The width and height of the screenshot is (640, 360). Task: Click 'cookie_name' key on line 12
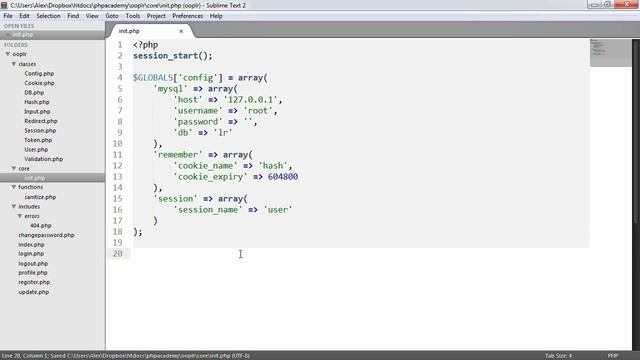click(x=205, y=166)
